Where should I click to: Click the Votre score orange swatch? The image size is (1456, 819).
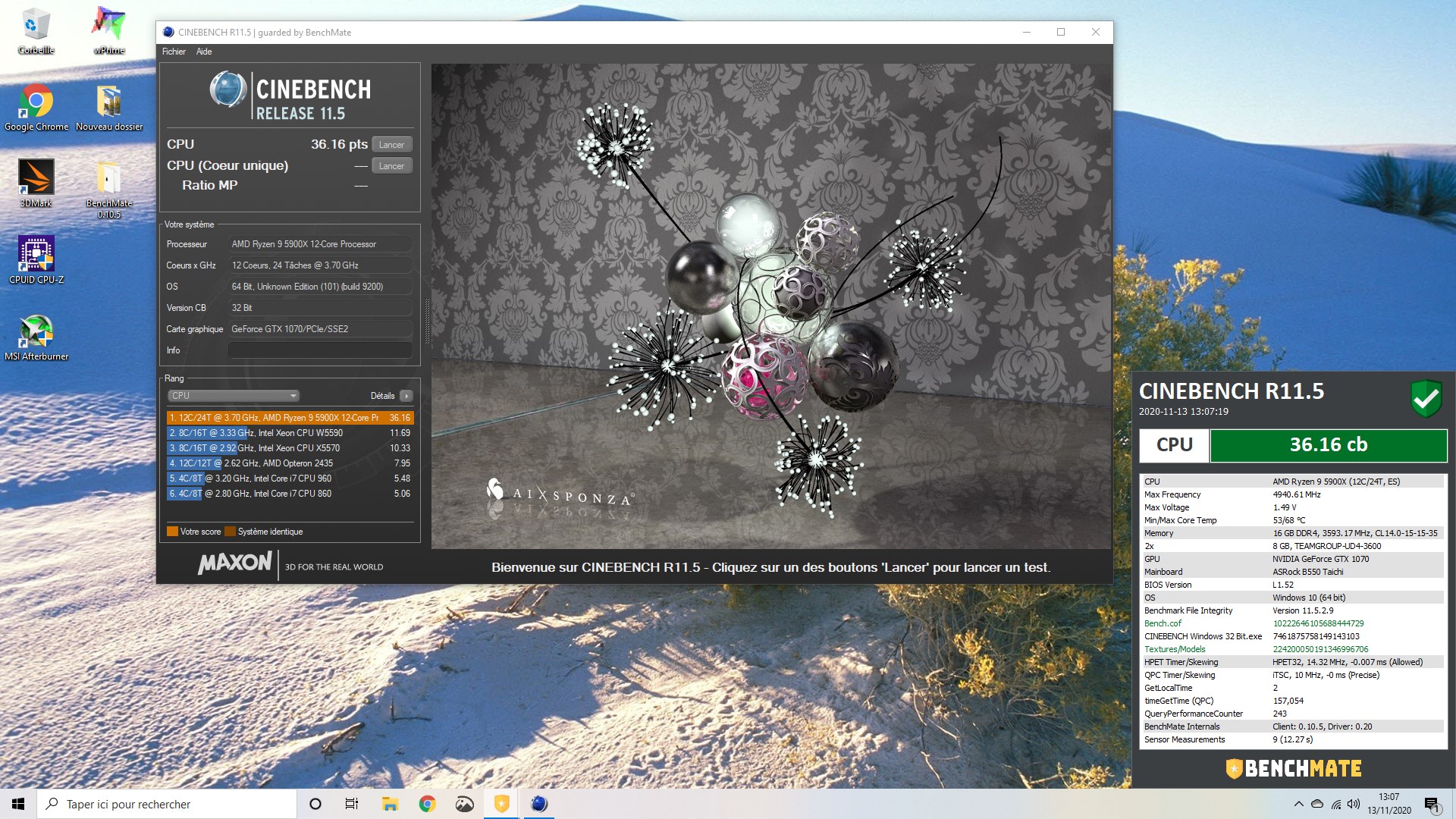172,532
